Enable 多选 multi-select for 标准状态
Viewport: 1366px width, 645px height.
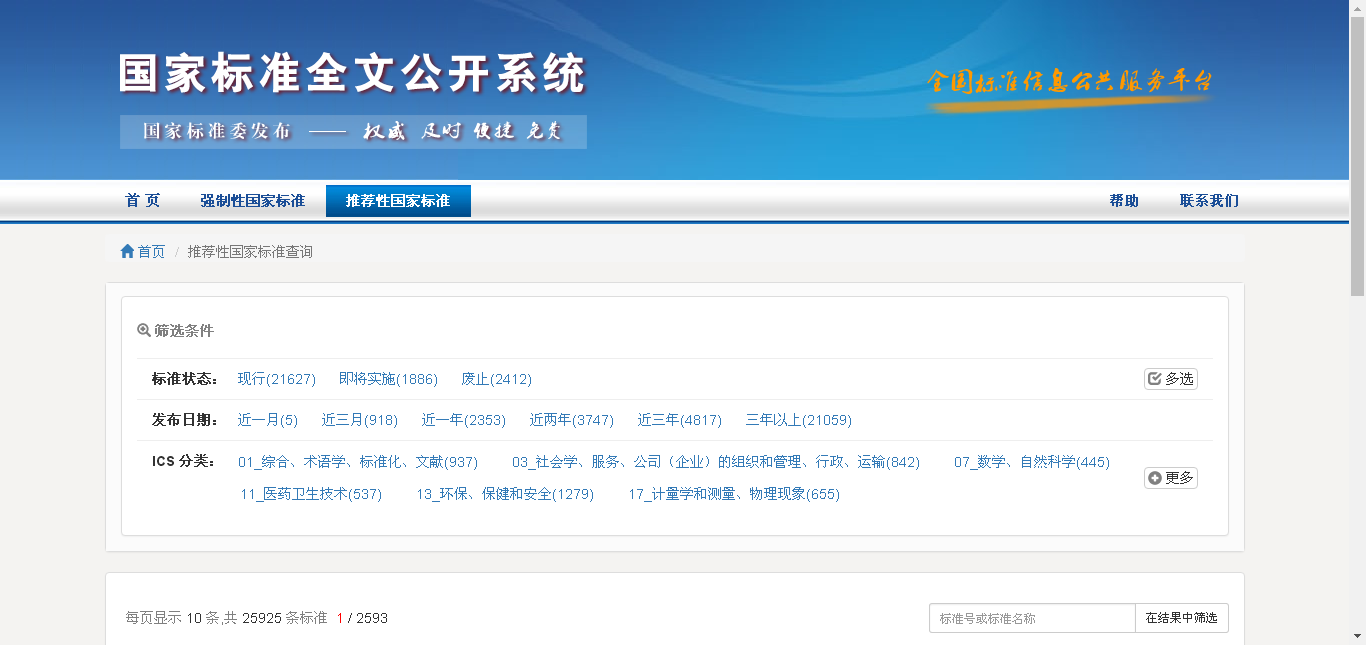pos(1171,379)
